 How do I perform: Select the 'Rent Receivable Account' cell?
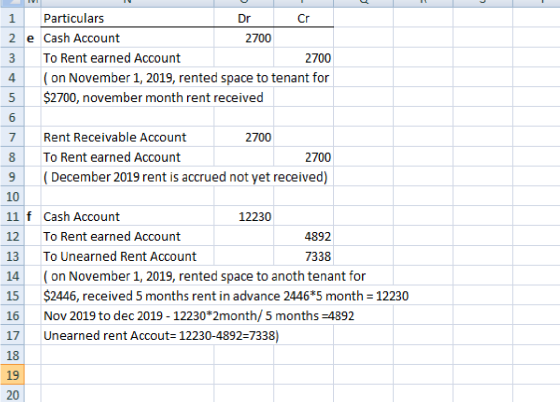tap(128, 137)
